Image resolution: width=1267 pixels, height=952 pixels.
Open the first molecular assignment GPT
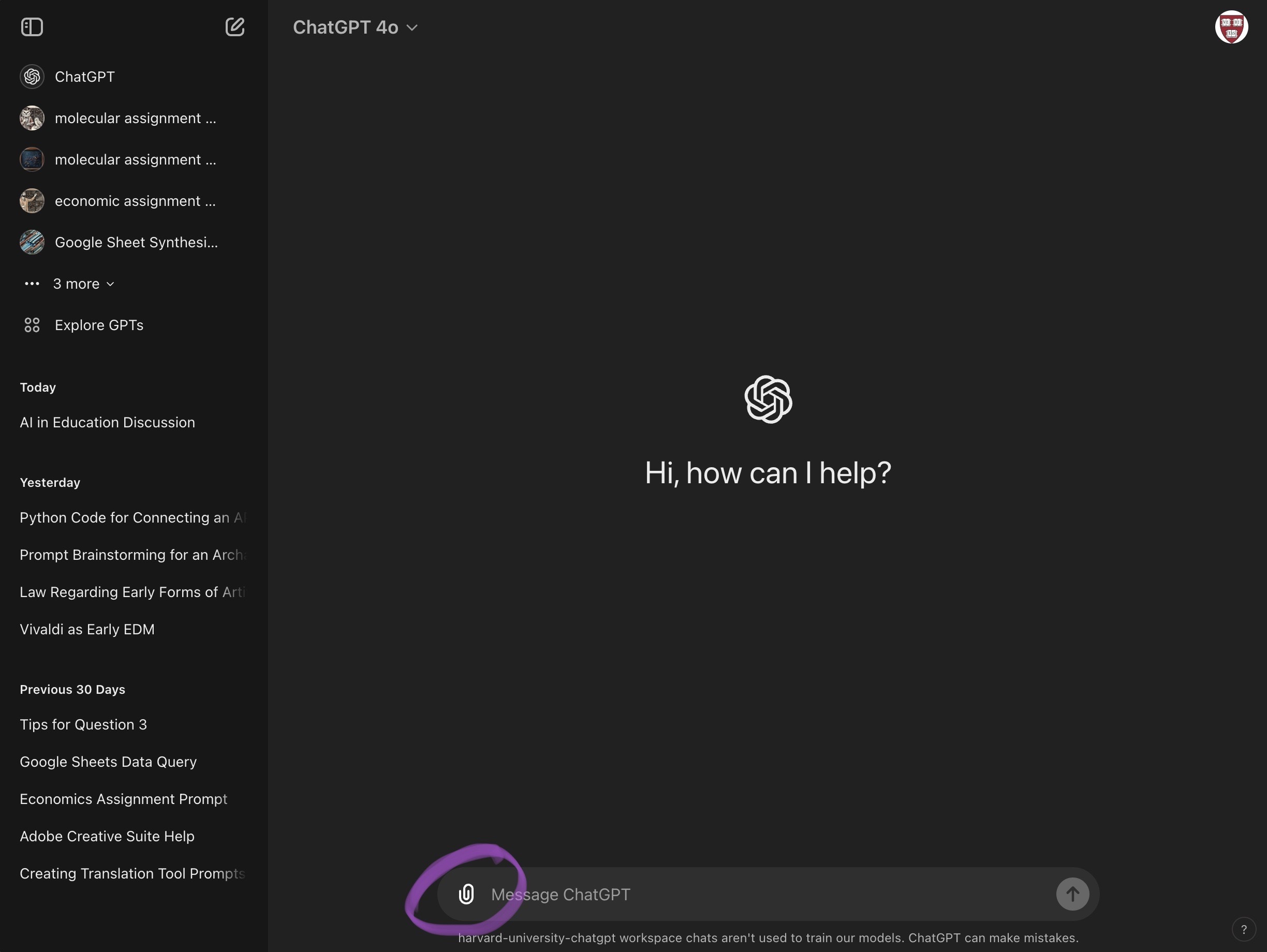tap(135, 118)
